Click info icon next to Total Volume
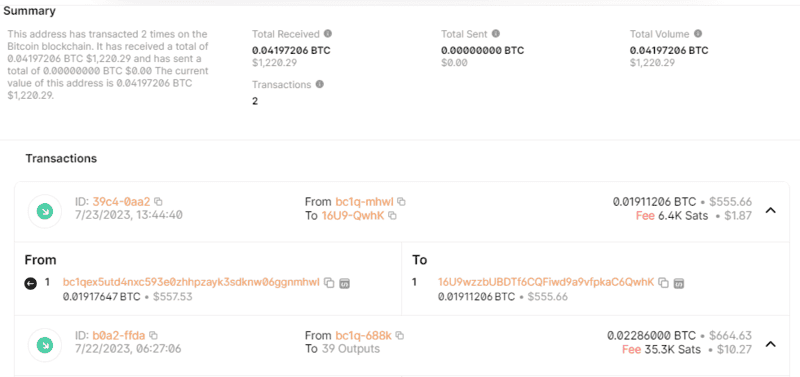 [x=698, y=34]
